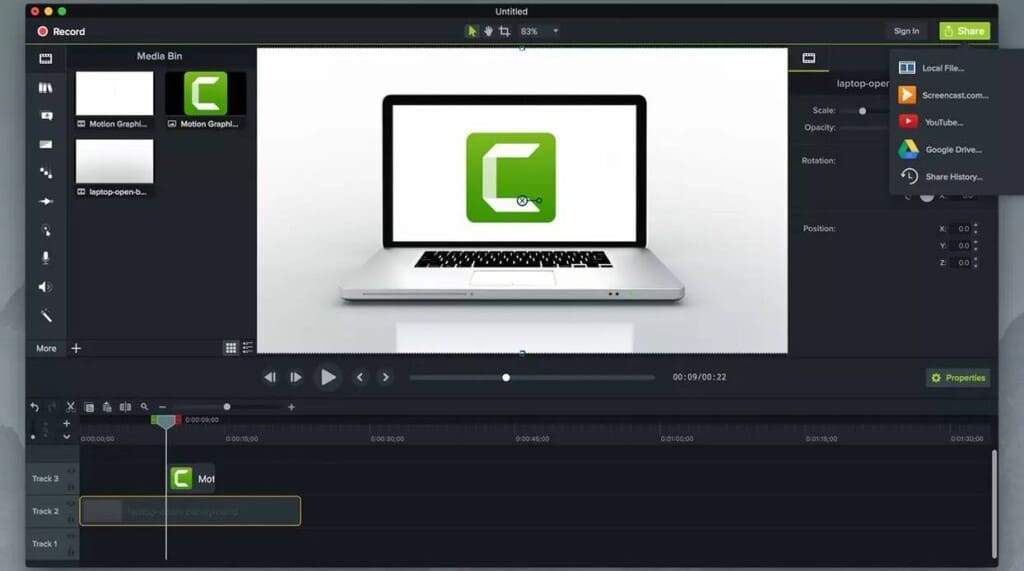The image size is (1024, 571).
Task: Choose YouTube share option
Action: click(x=943, y=122)
